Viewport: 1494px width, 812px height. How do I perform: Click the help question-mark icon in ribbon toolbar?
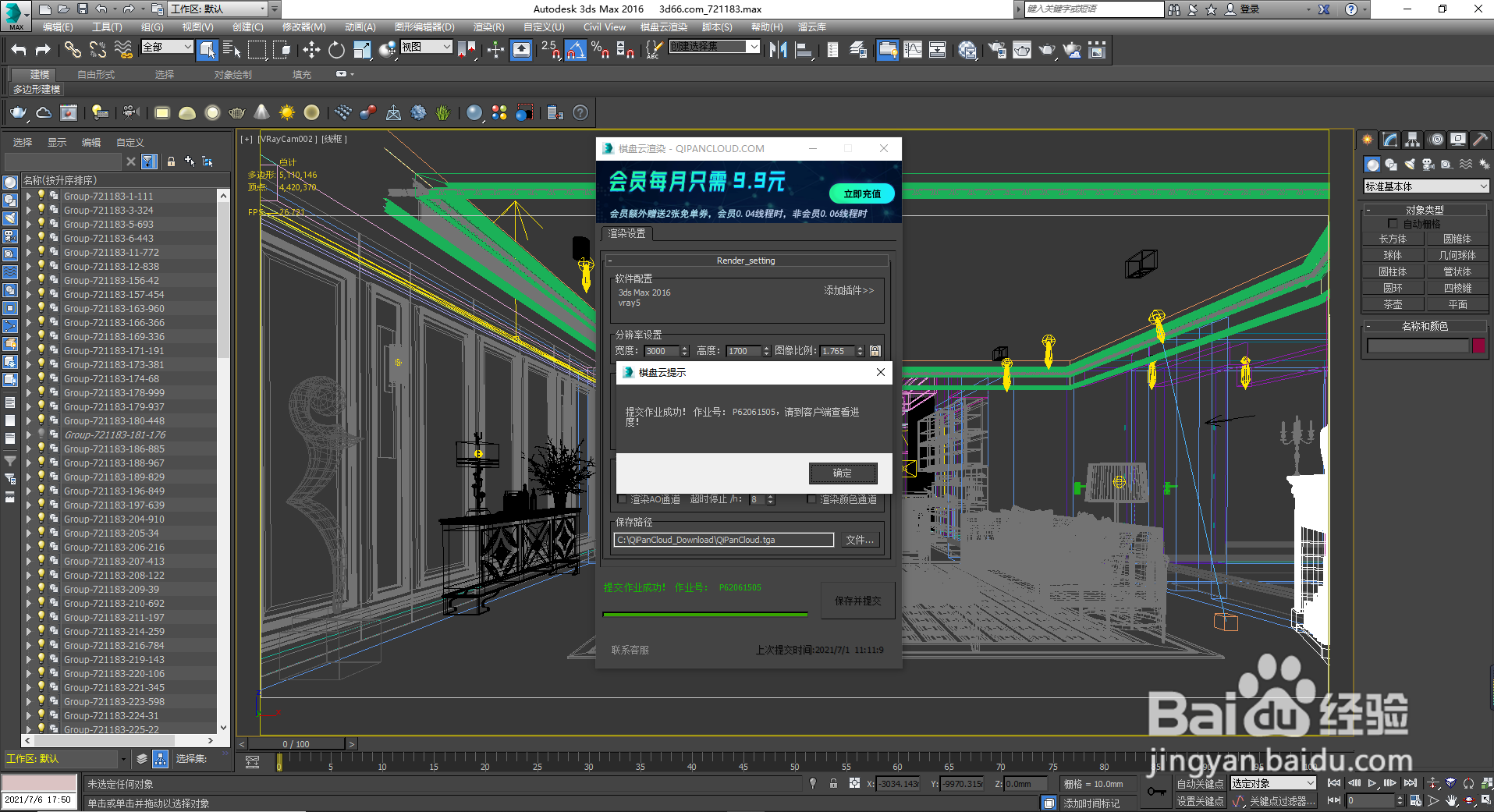580,113
